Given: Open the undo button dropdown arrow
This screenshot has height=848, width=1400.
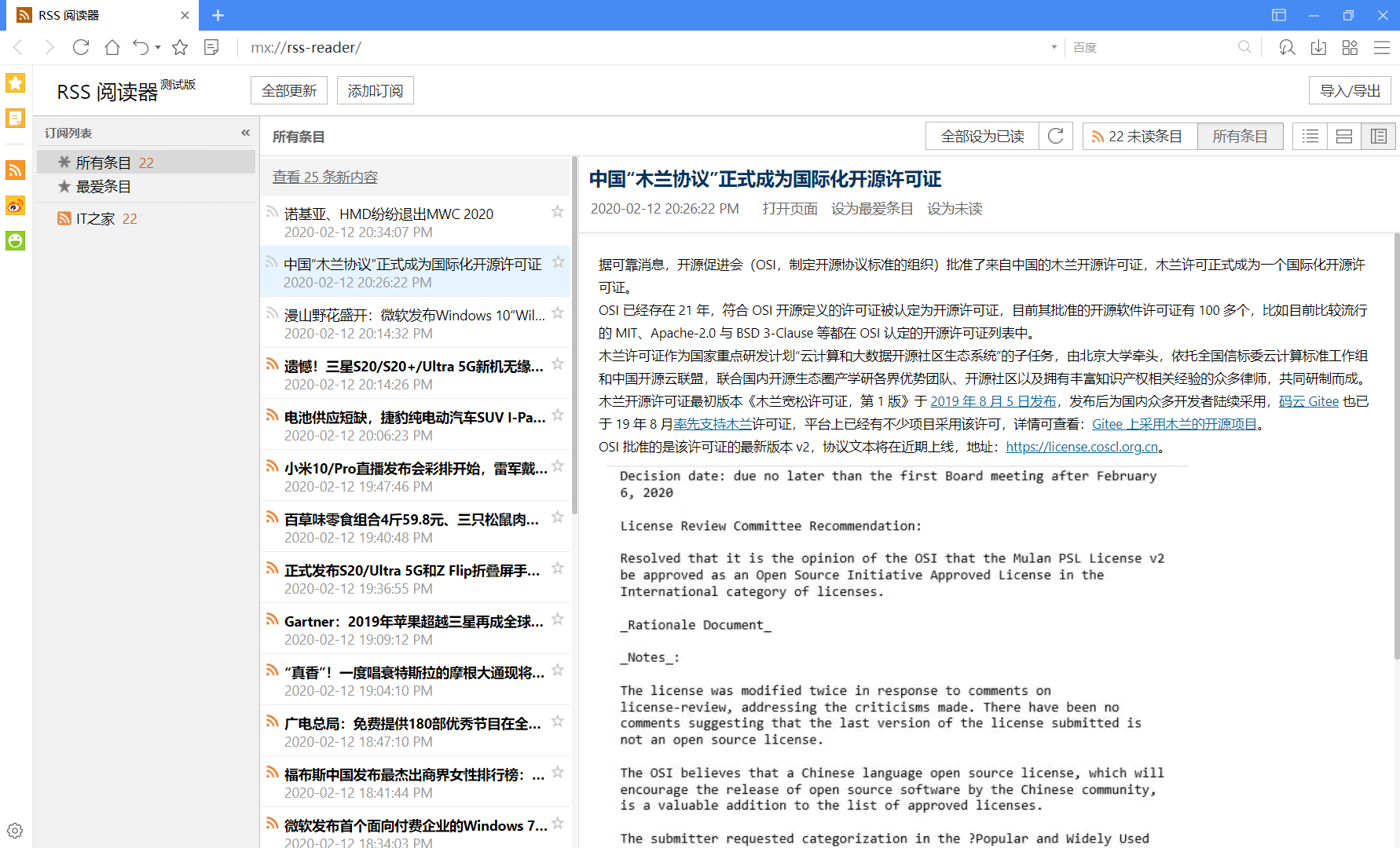Looking at the screenshot, I should click(x=156, y=48).
